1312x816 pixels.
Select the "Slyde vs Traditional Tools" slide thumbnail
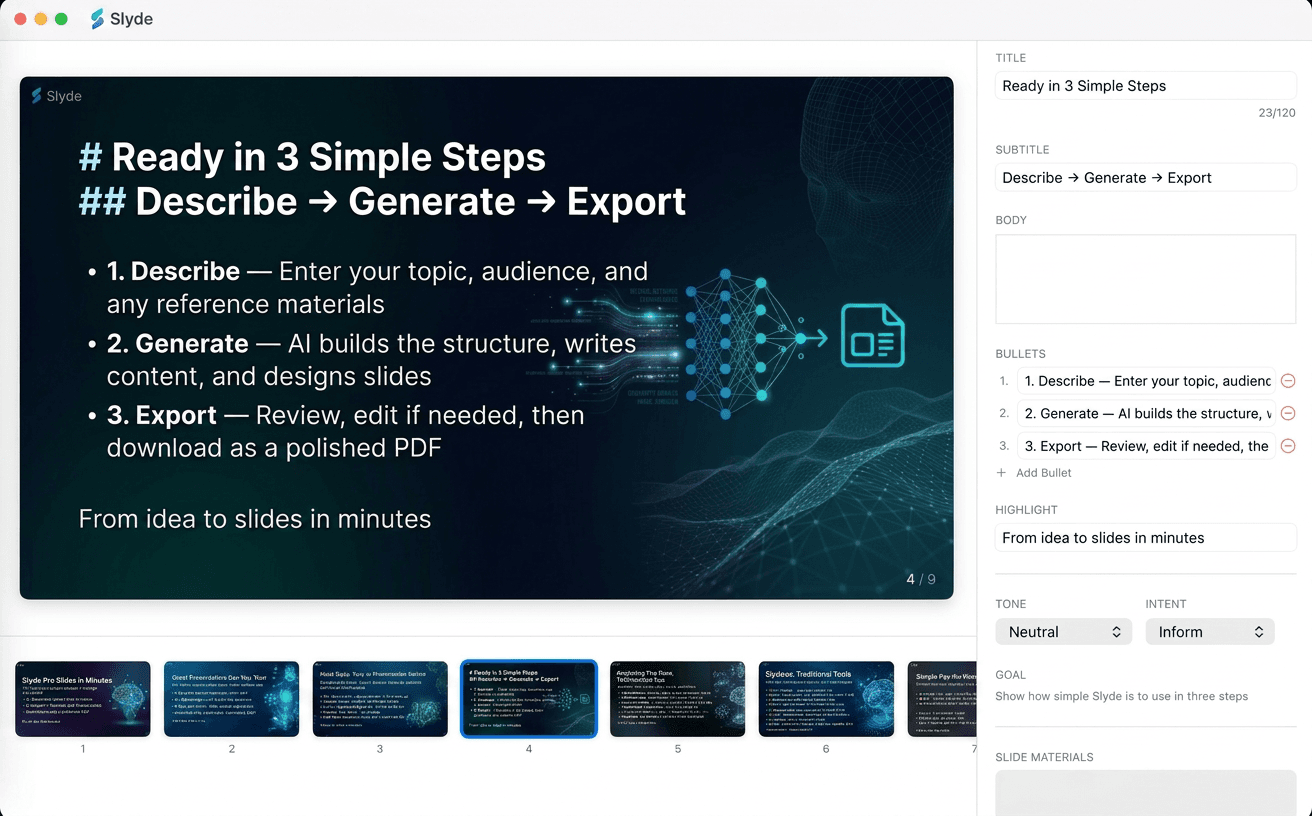point(826,698)
